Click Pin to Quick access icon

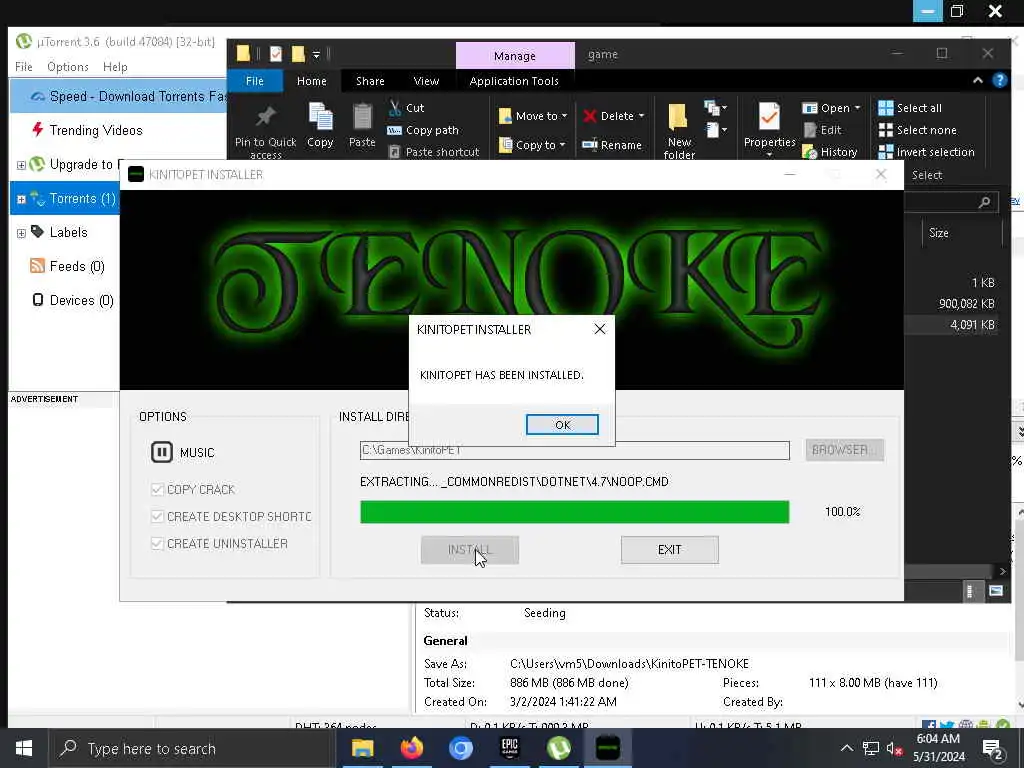click(x=265, y=118)
